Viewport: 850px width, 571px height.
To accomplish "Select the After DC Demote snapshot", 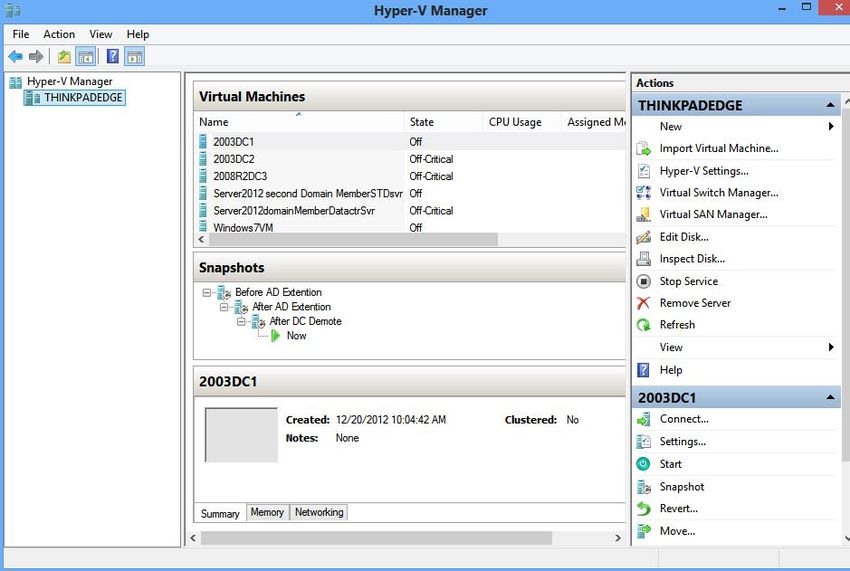I will click(305, 322).
